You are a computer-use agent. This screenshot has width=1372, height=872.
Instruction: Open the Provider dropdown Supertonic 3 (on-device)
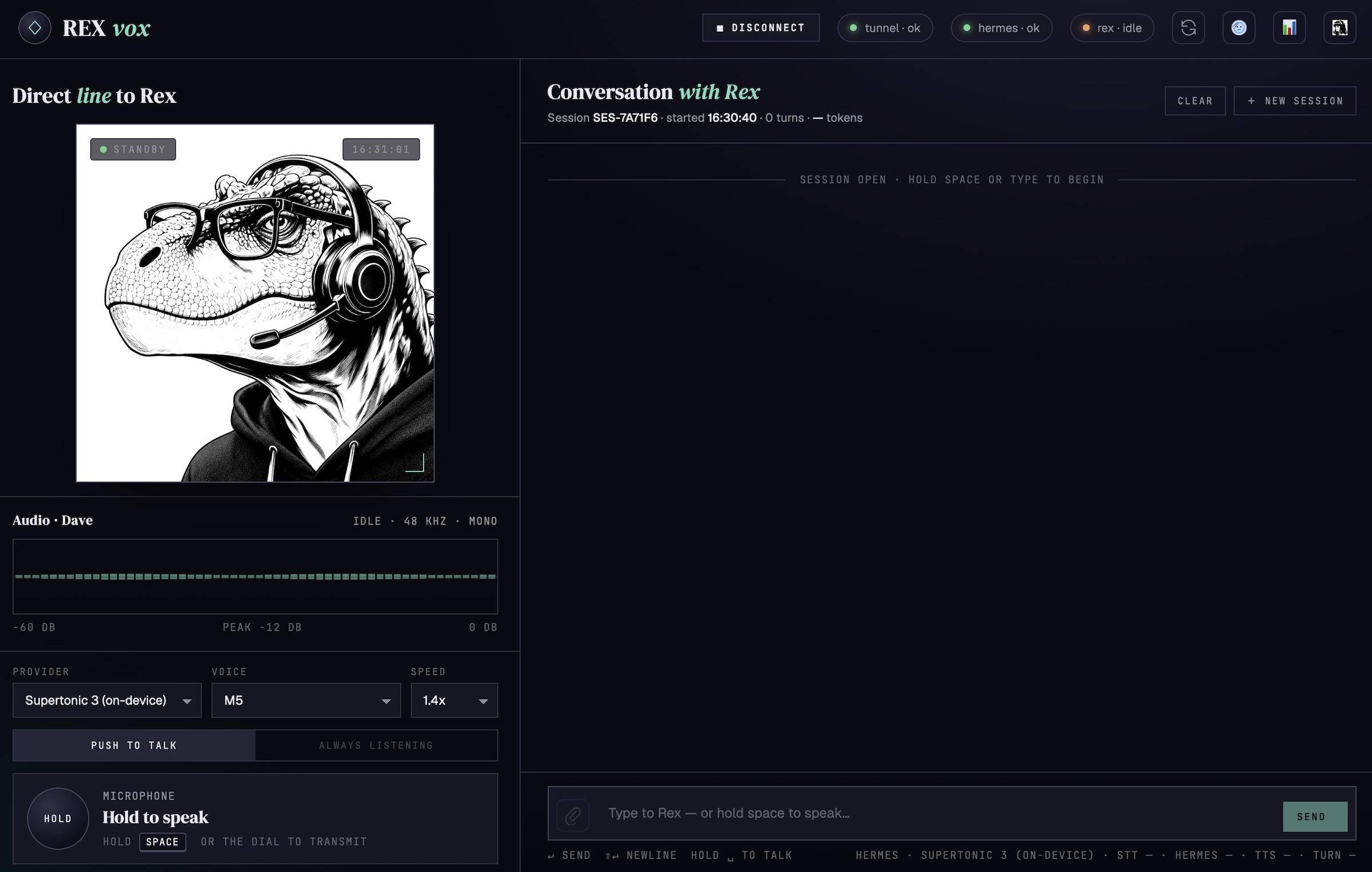tap(107, 700)
